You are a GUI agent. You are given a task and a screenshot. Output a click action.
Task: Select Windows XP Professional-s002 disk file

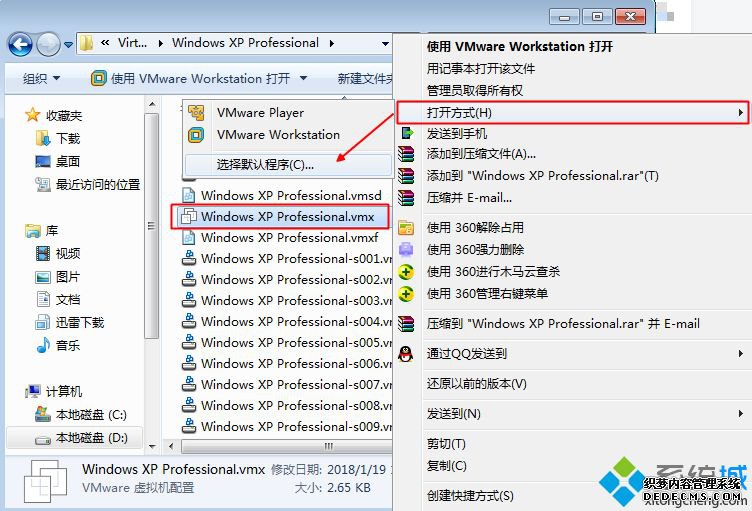click(x=287, y=280)
